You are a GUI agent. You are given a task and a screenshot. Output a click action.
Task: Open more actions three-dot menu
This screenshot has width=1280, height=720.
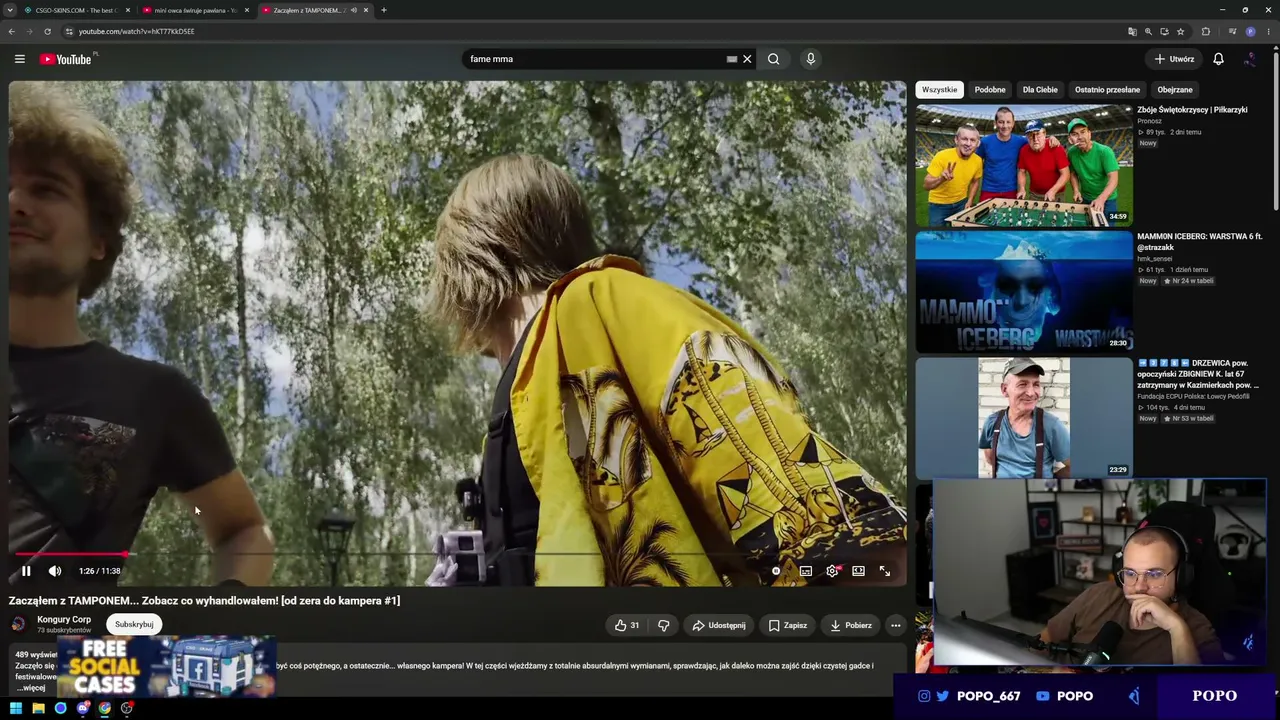click(x=896, y=625)
